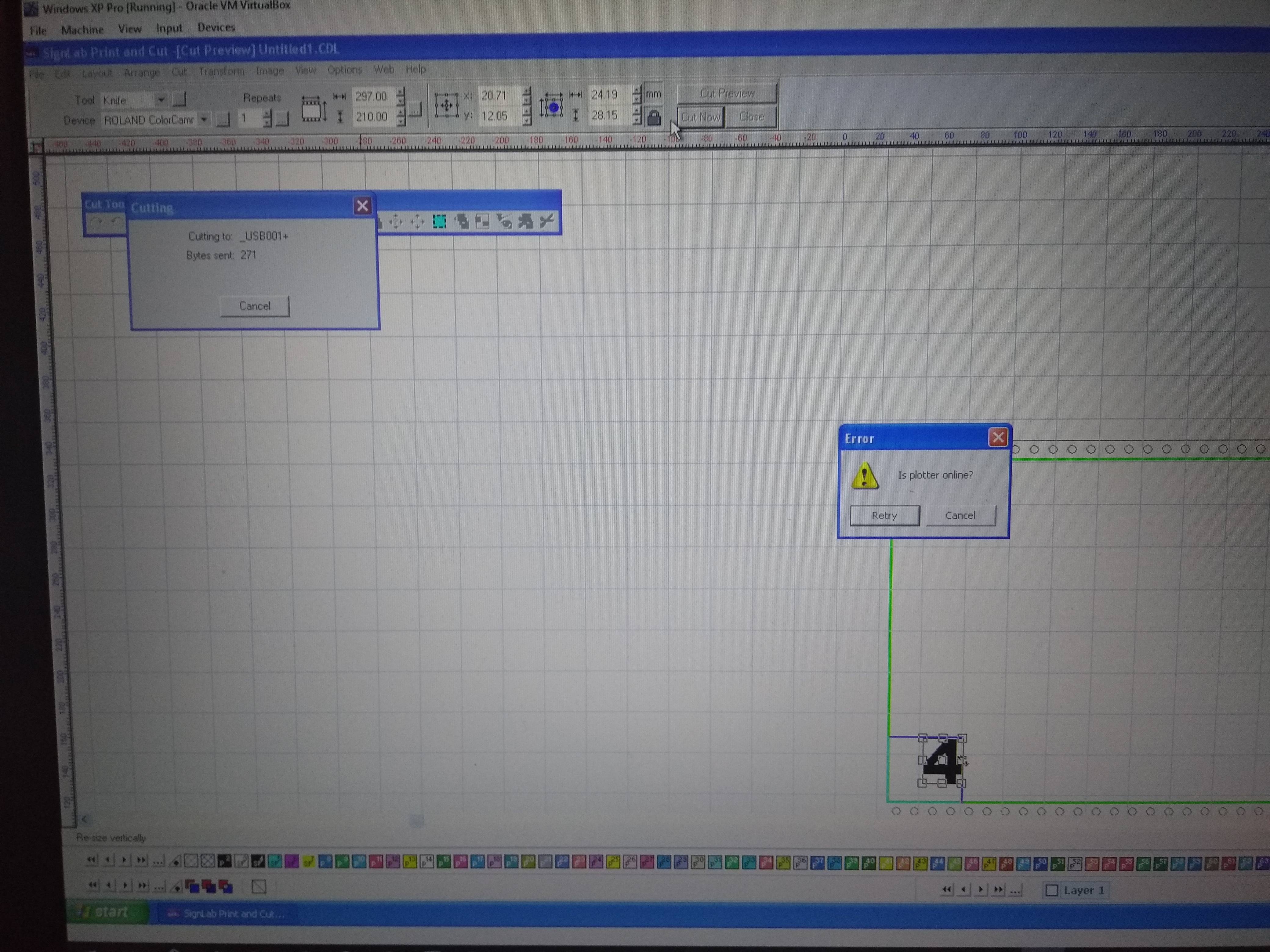Select the blue p50 palette swatch
The image size is (1270, 952).
click(1040, 864)
